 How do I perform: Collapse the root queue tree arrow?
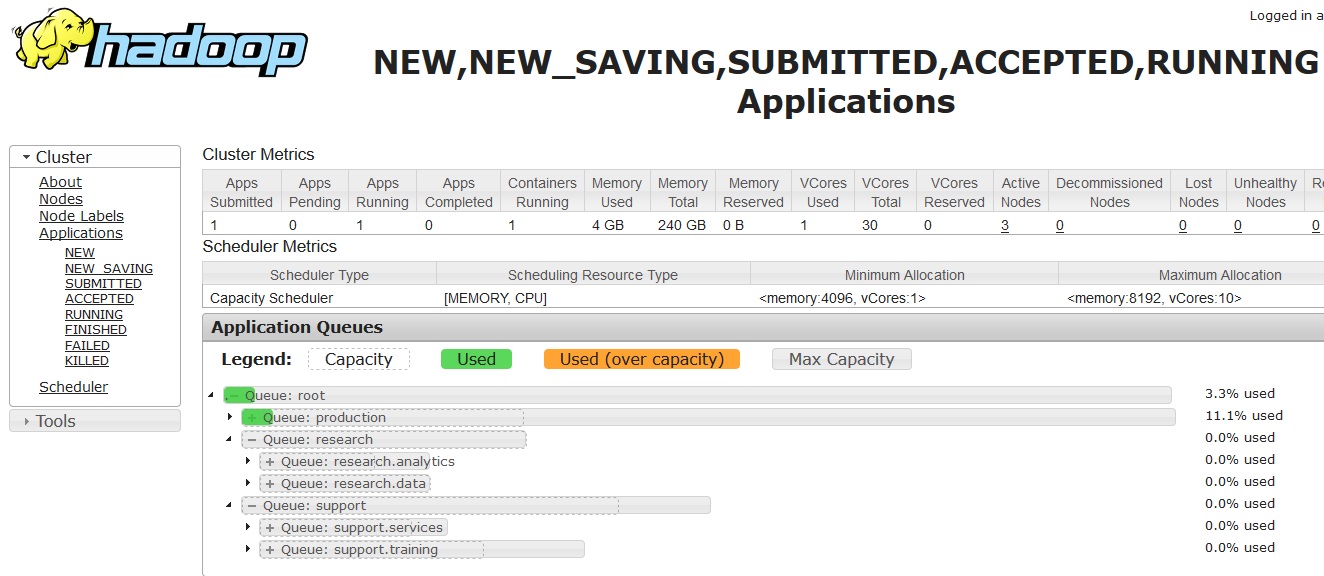click(211, 395)
